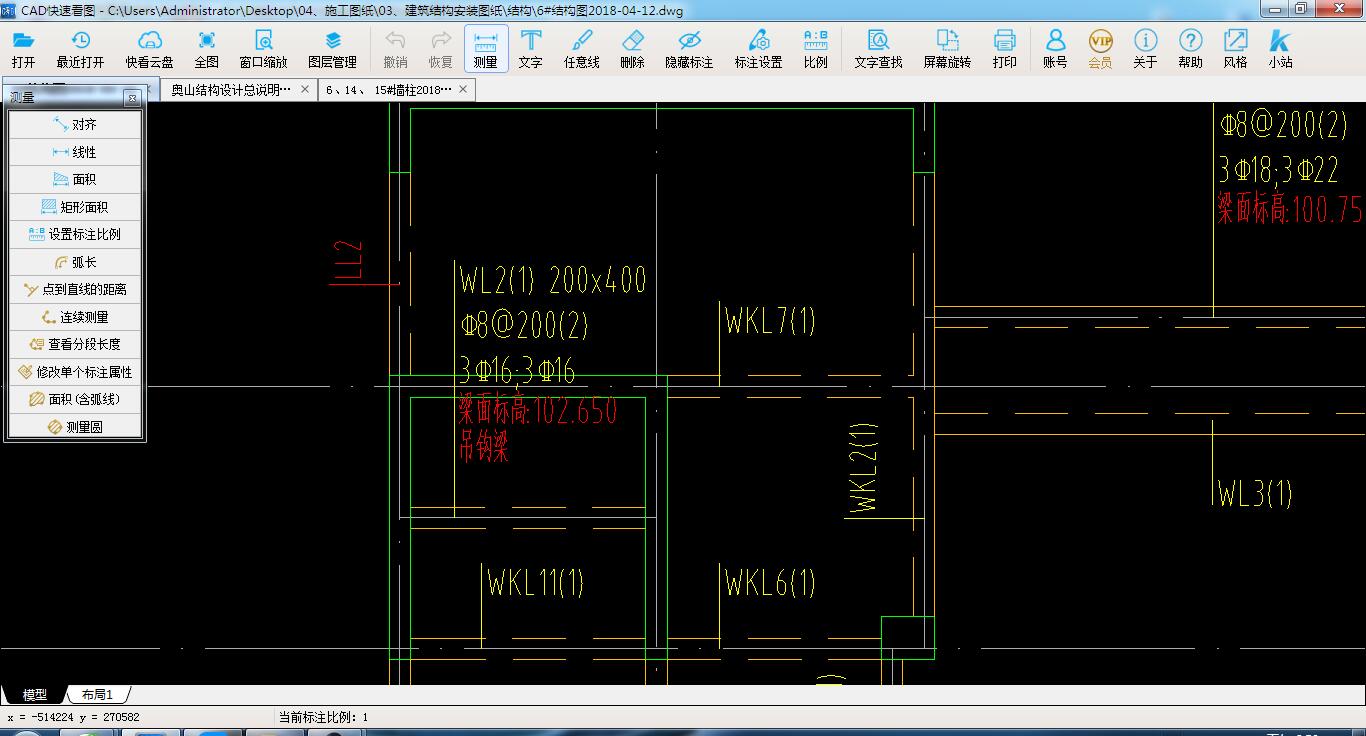Click the 3Φ18;3Φ22 rebar text

[x=1278, y=169]
